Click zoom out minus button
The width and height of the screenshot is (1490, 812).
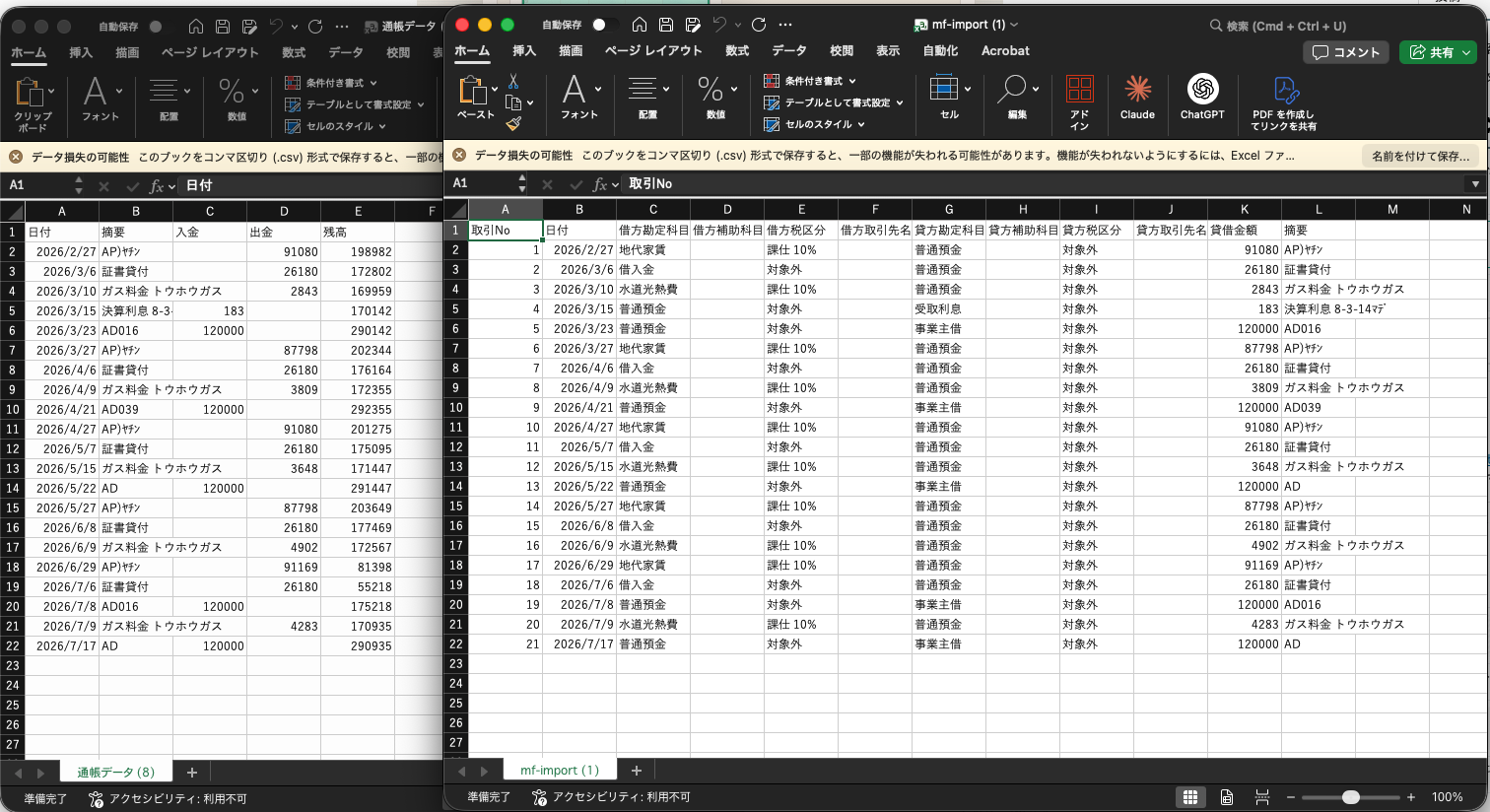pyautogui.click(x=1291, y=797)
